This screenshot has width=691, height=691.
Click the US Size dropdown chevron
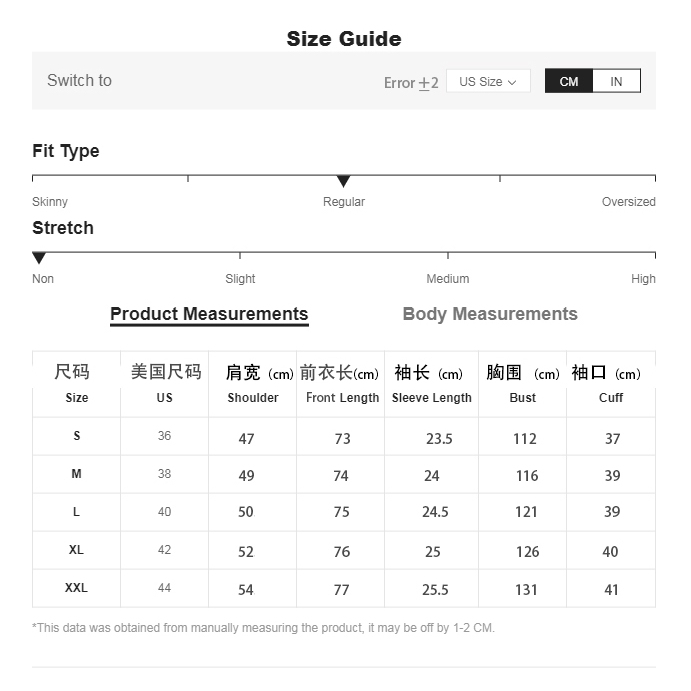coord(513,82)
